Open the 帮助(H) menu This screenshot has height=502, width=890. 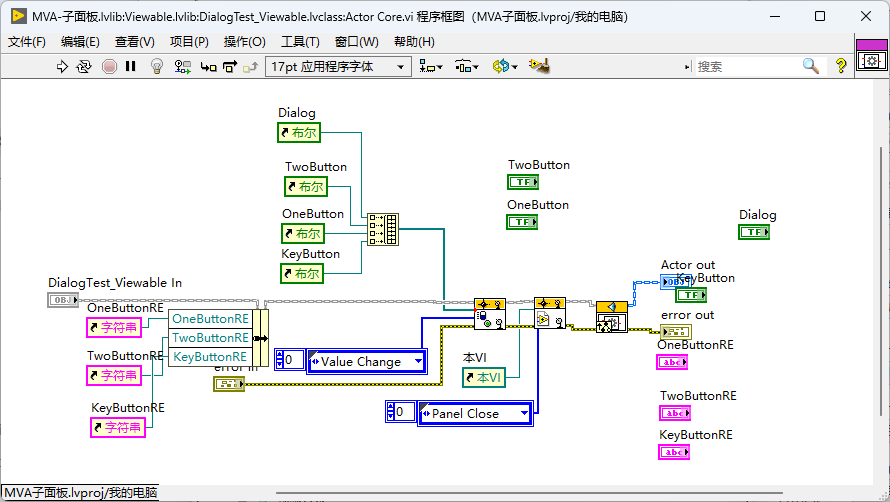[414, 41]
